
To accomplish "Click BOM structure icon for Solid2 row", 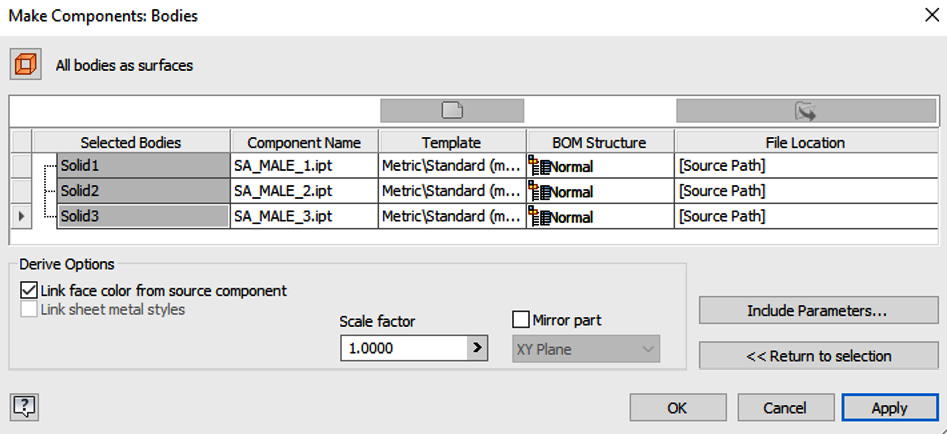I will pyautogui.click(x=539, y=191).
